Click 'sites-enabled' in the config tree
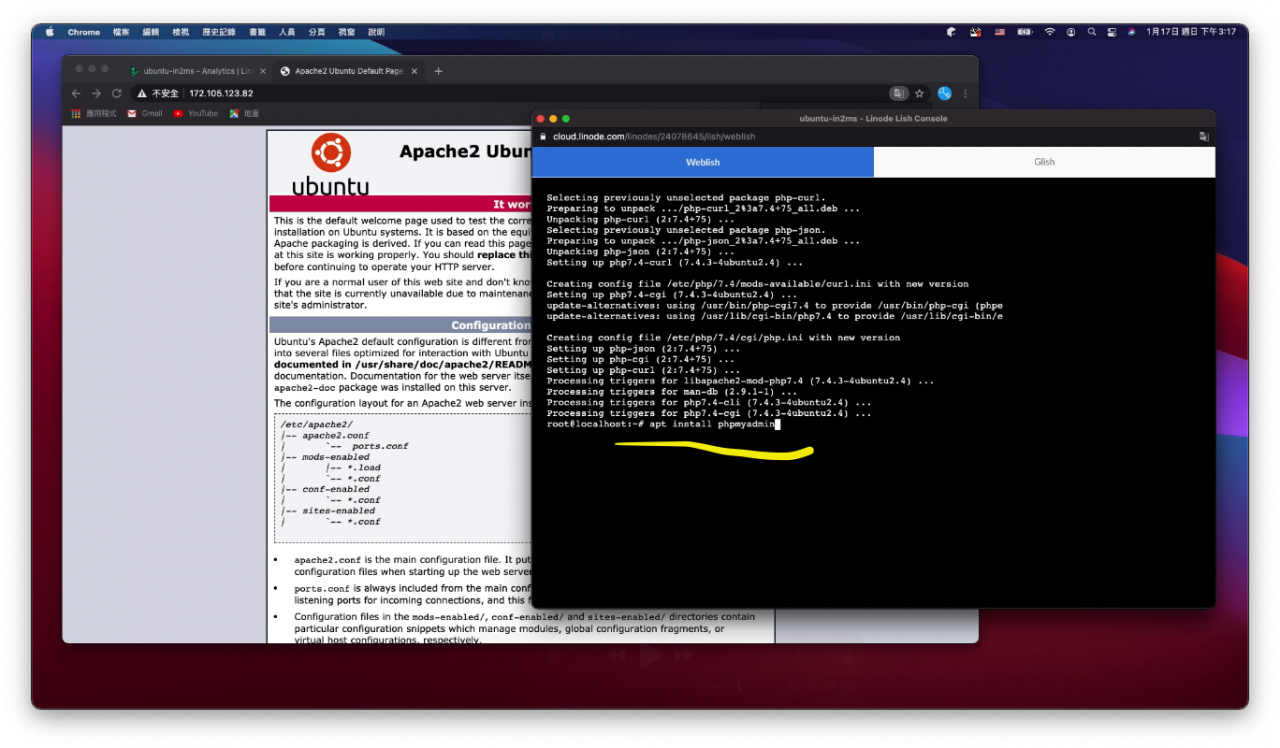Viewport: 1280px width, 748px height. [x=339, y=511]
